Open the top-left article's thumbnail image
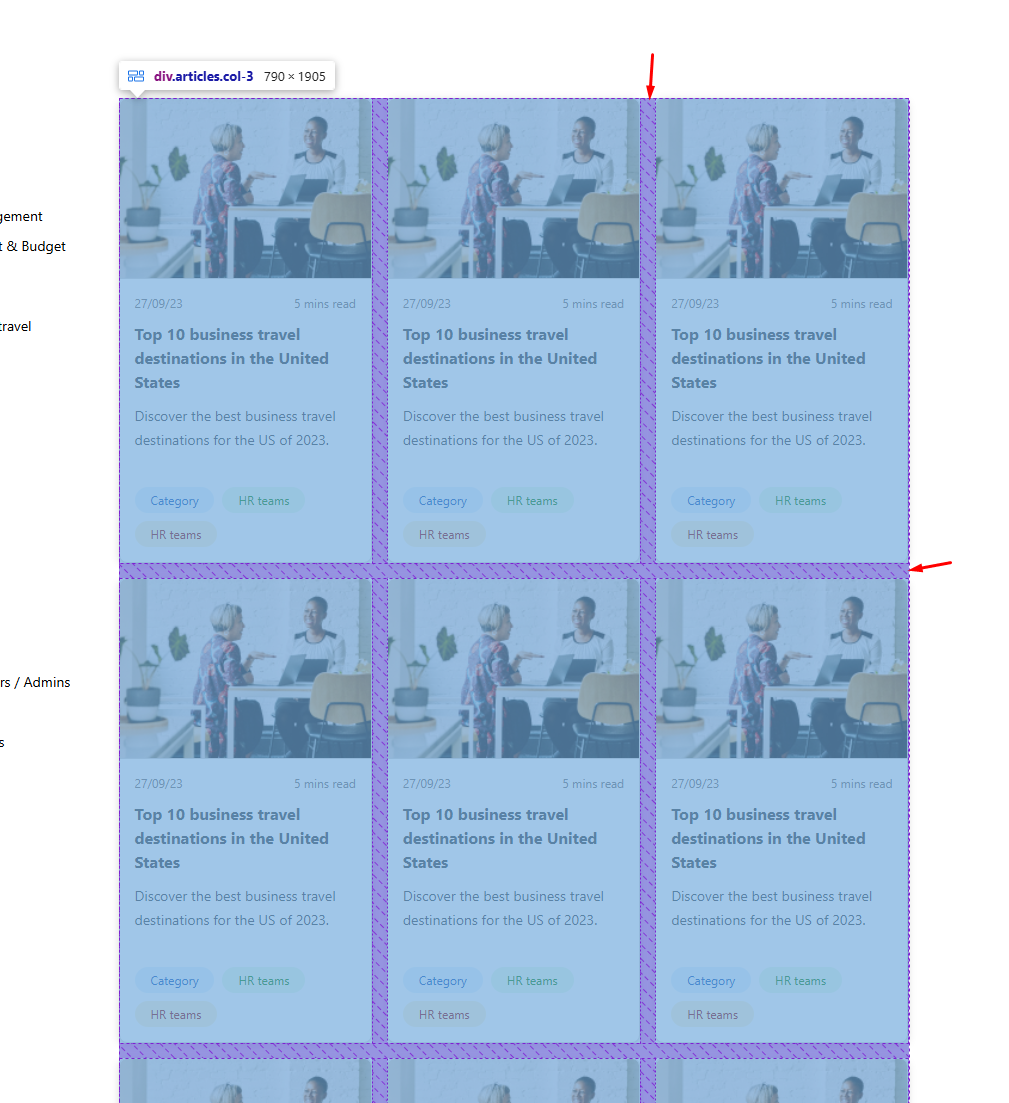1009x1103 pixels. (x=245, y=188)
